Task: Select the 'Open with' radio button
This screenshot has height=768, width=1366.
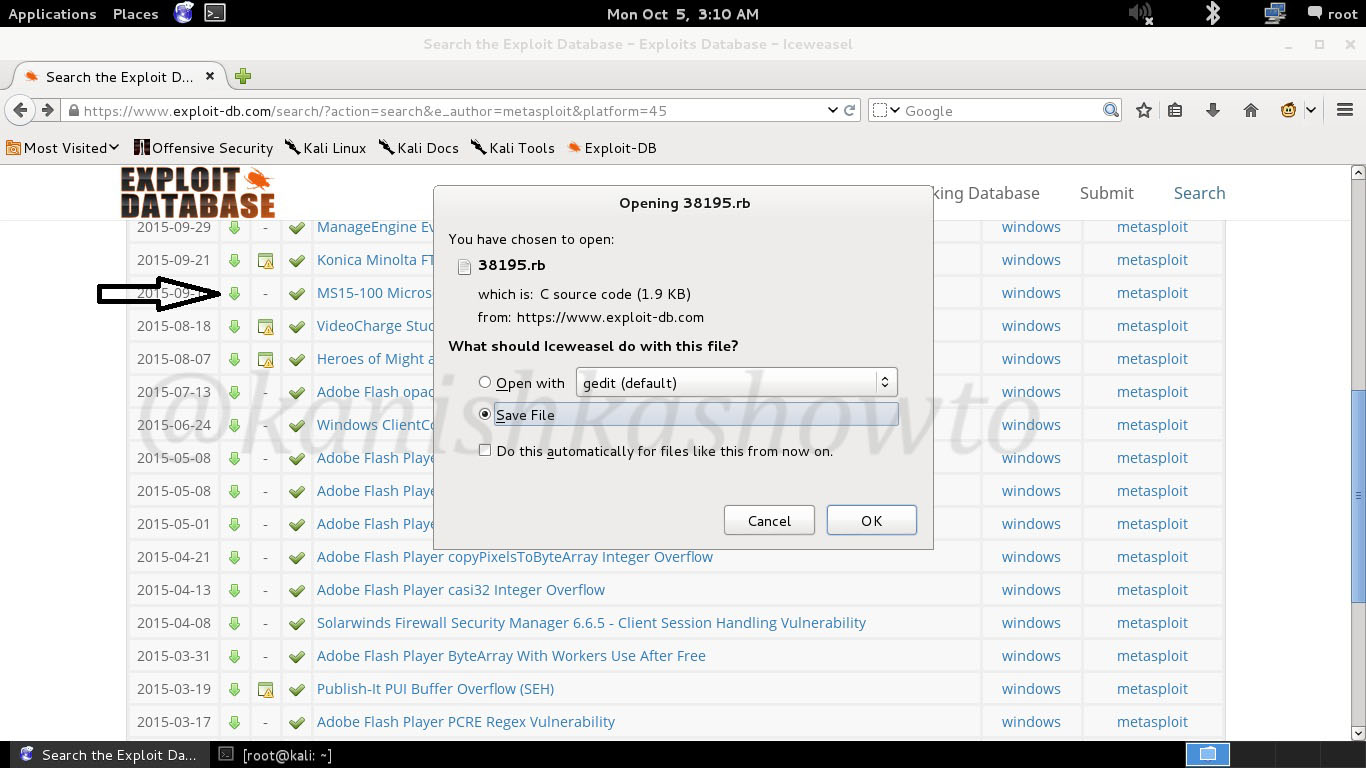Action: pos(485,382)
